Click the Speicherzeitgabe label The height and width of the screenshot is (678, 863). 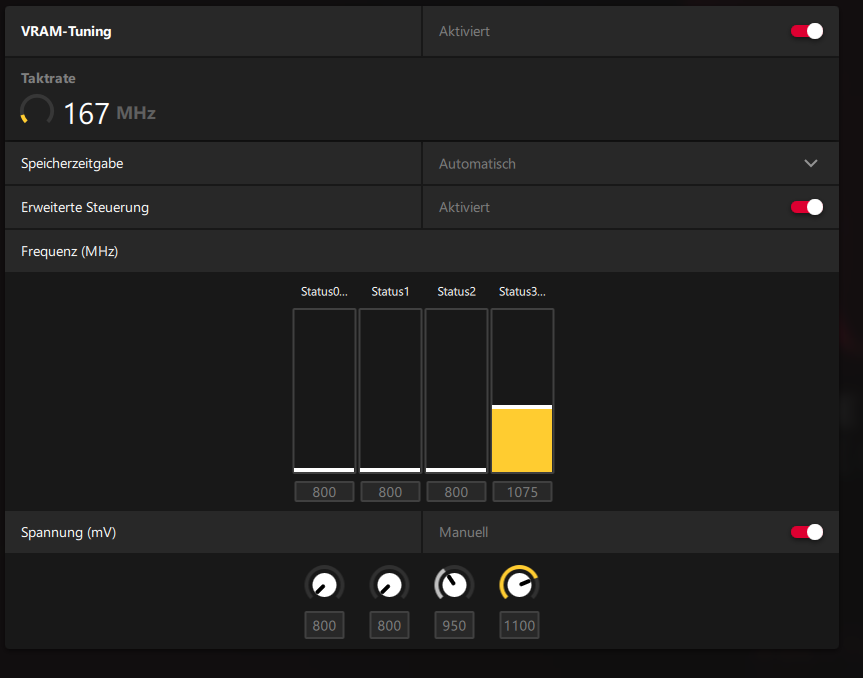(x=72, y=163)
